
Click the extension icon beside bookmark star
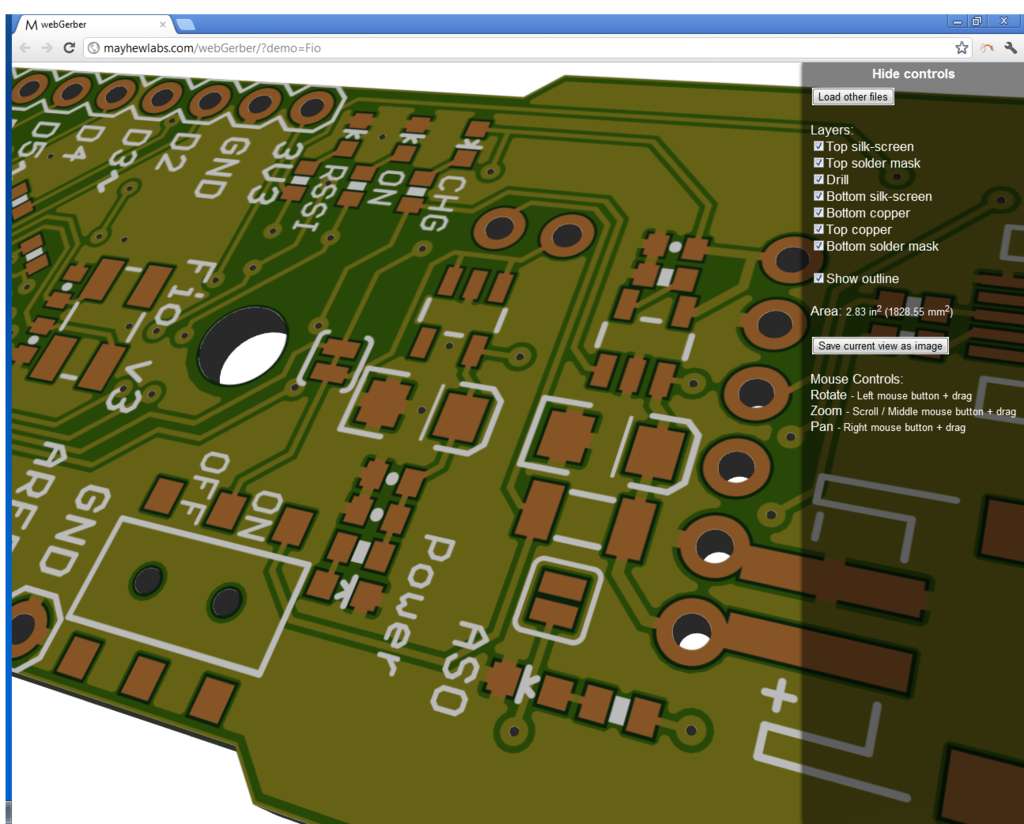pyautogui.click(x=987, y=48)
